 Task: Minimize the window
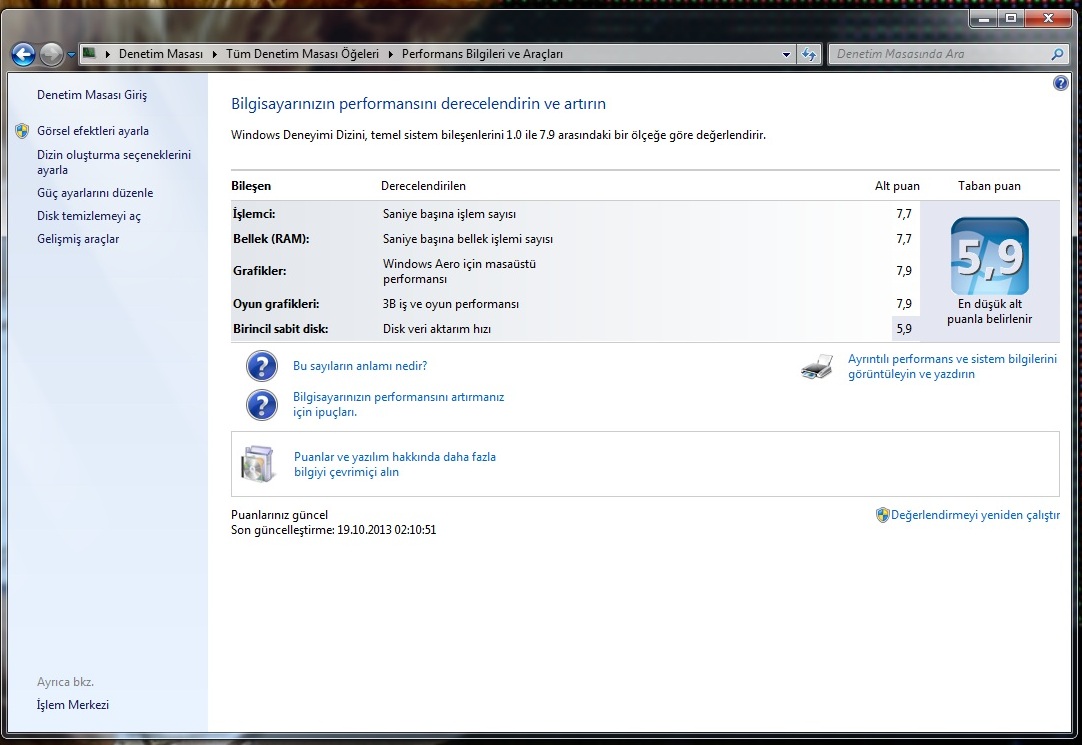984,18
